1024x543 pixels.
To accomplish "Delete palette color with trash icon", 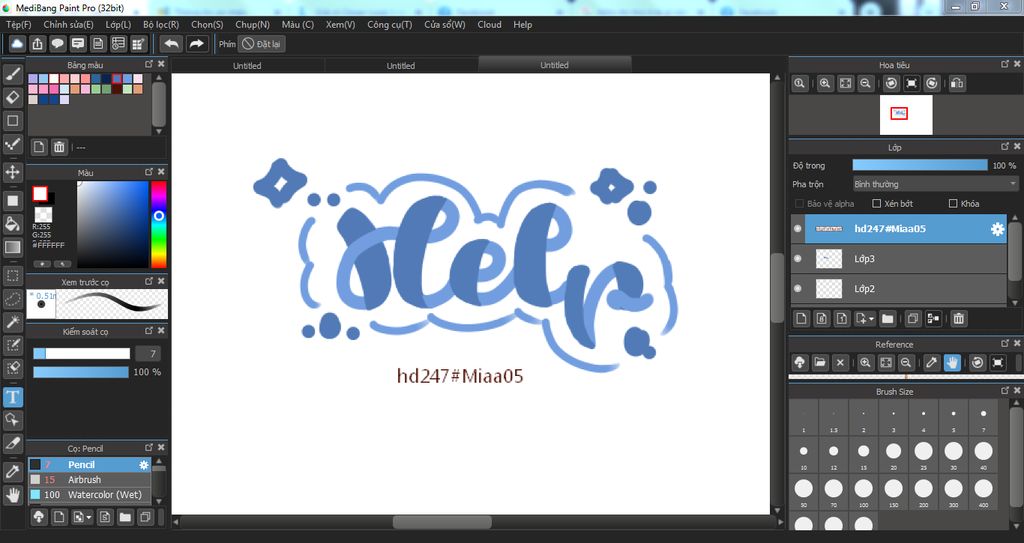I will pyautogui.click(x=59, y=147).
